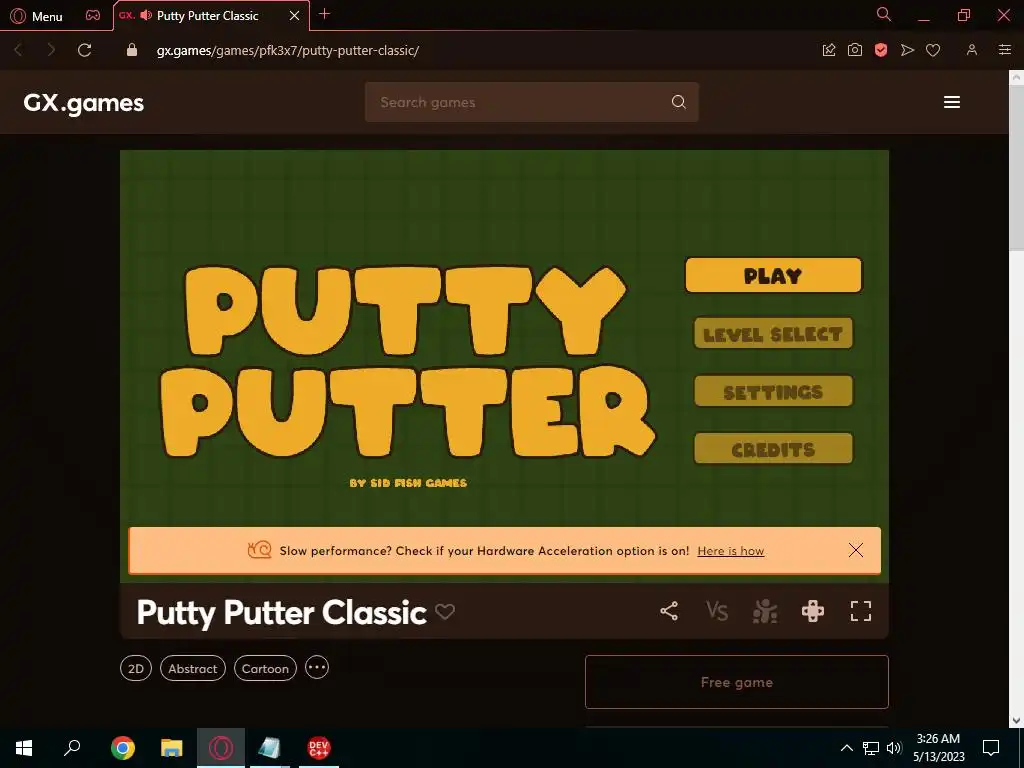This screenshot has height=768, width=1024.
Task: Select the Putty Putter Classic tab
Action: (x=208, y=16)
